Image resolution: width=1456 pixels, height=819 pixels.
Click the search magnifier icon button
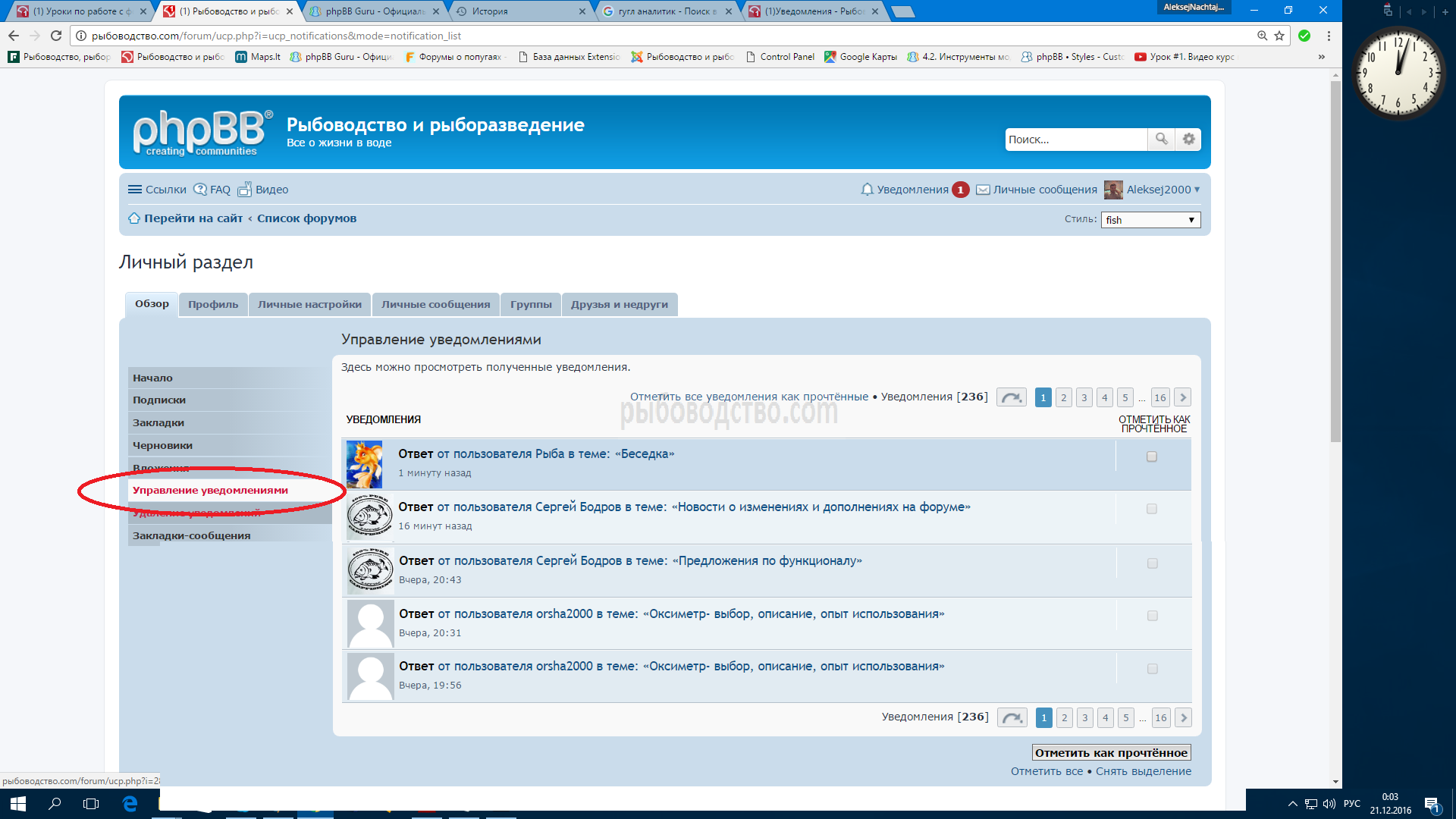(x=1161, y=140)
